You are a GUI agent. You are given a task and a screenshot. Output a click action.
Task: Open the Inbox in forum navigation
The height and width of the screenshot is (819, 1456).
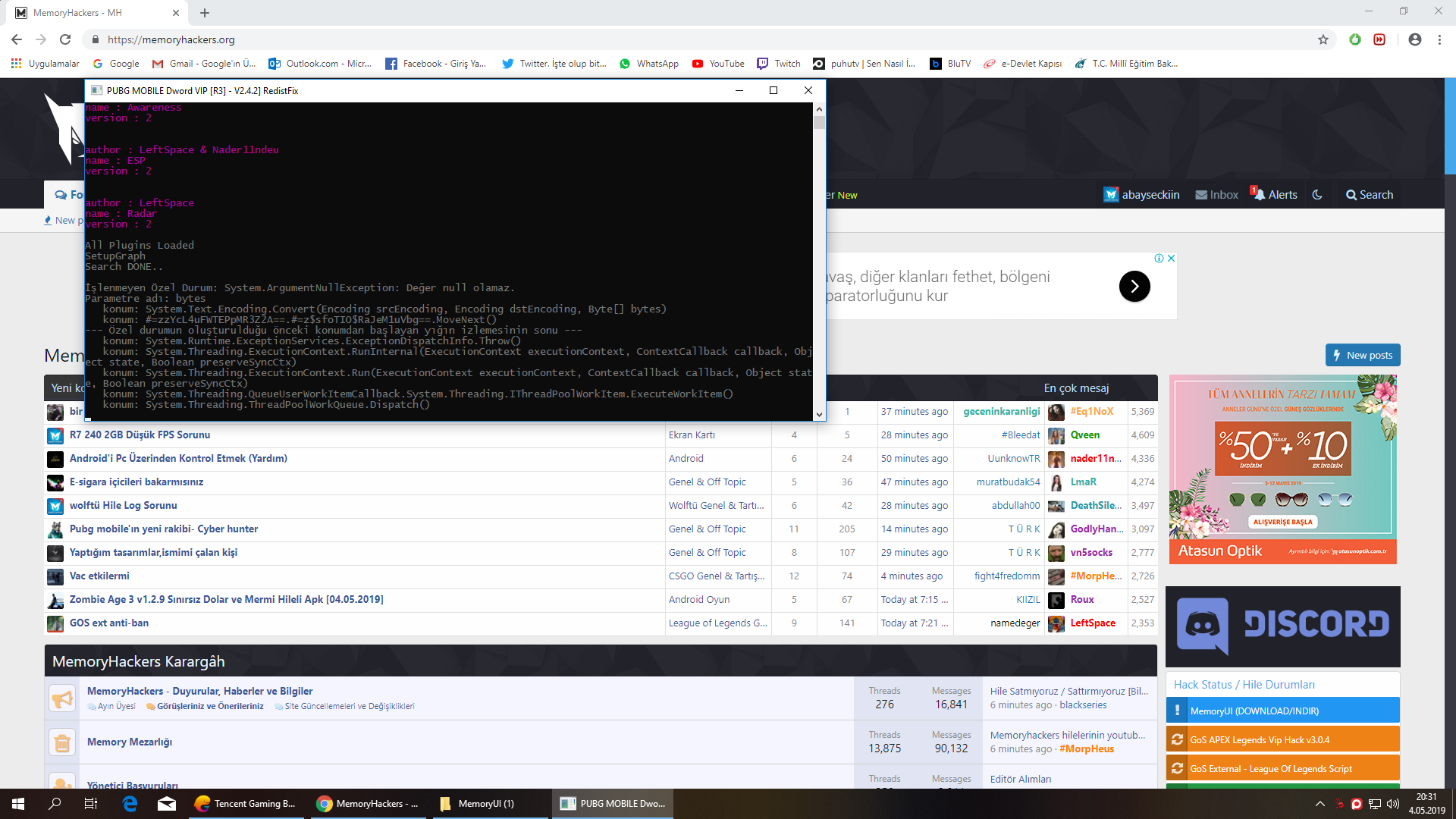[x=1217, y=195]
